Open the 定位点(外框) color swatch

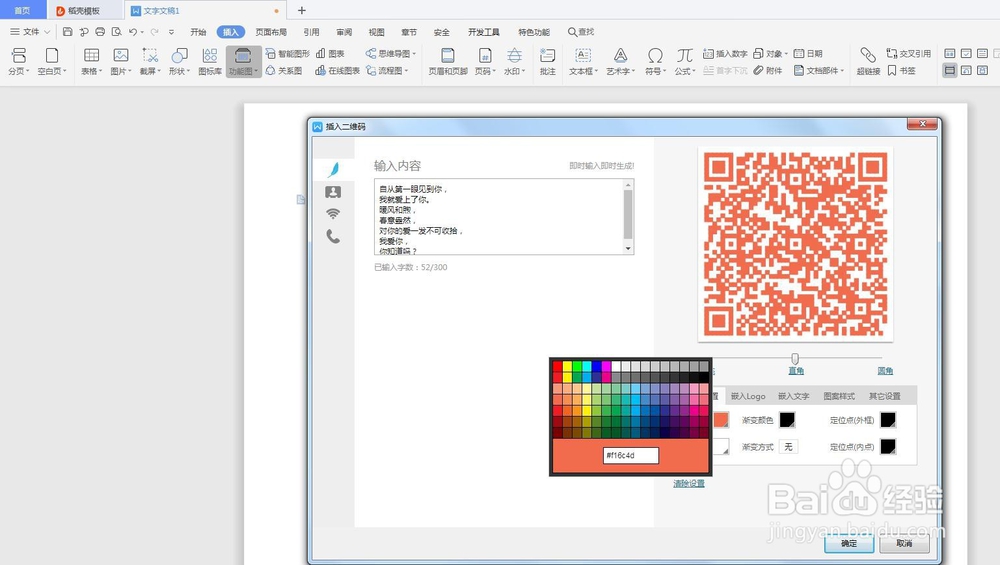pos(888,420)
